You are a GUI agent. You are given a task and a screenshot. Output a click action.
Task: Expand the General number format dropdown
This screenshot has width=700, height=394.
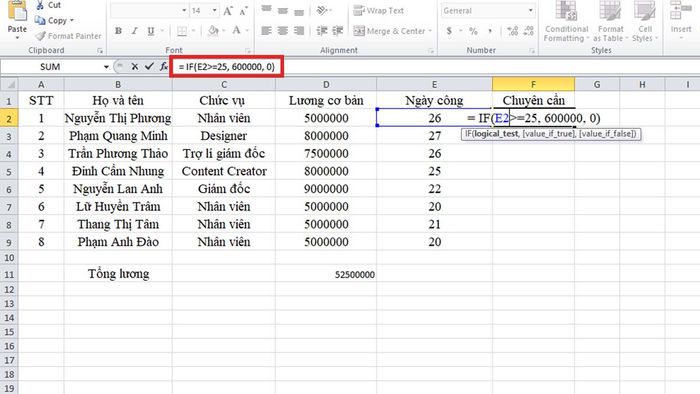click(530, 10)
